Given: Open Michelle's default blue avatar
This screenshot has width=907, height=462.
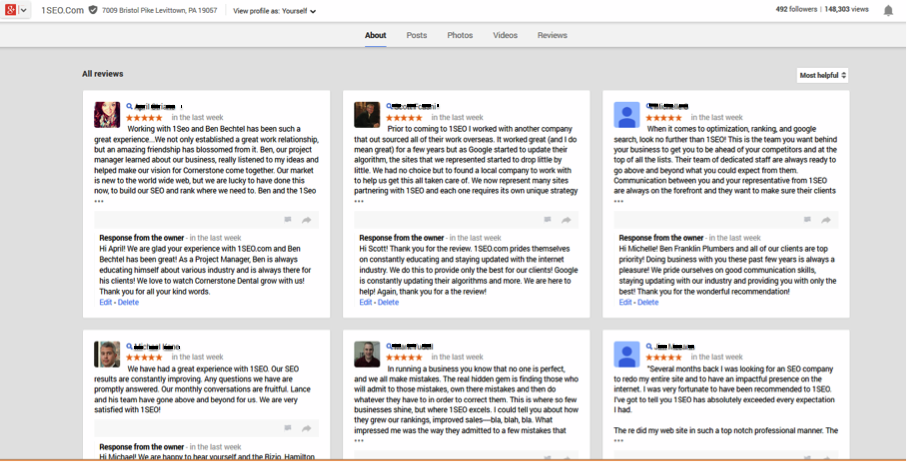Looking at the screenshot, I should [626, 114].
